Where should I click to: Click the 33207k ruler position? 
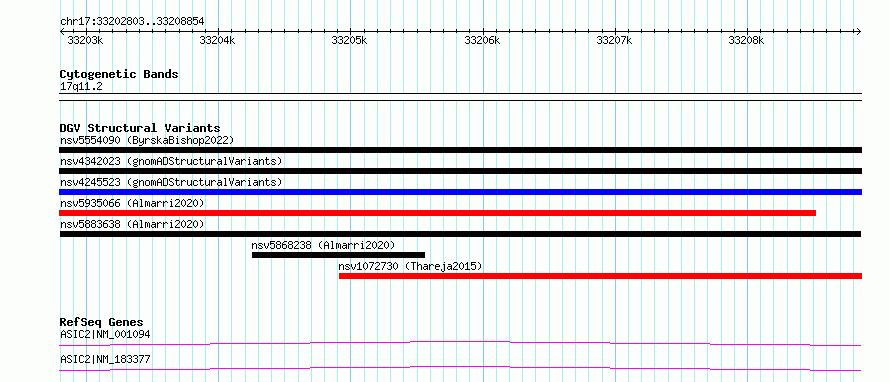(x=615, y=40)
